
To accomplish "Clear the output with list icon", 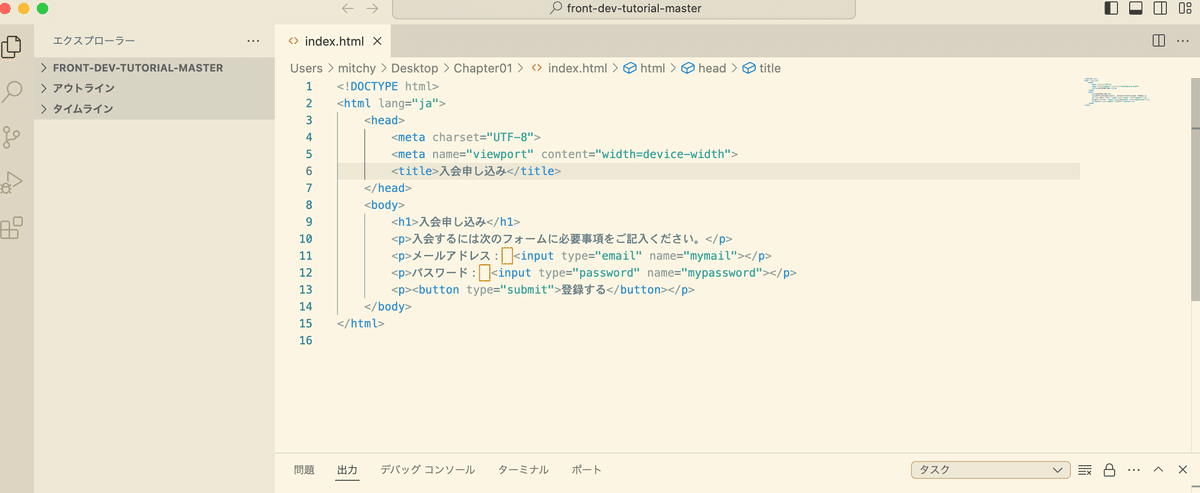I will [x=1085, y=470].
